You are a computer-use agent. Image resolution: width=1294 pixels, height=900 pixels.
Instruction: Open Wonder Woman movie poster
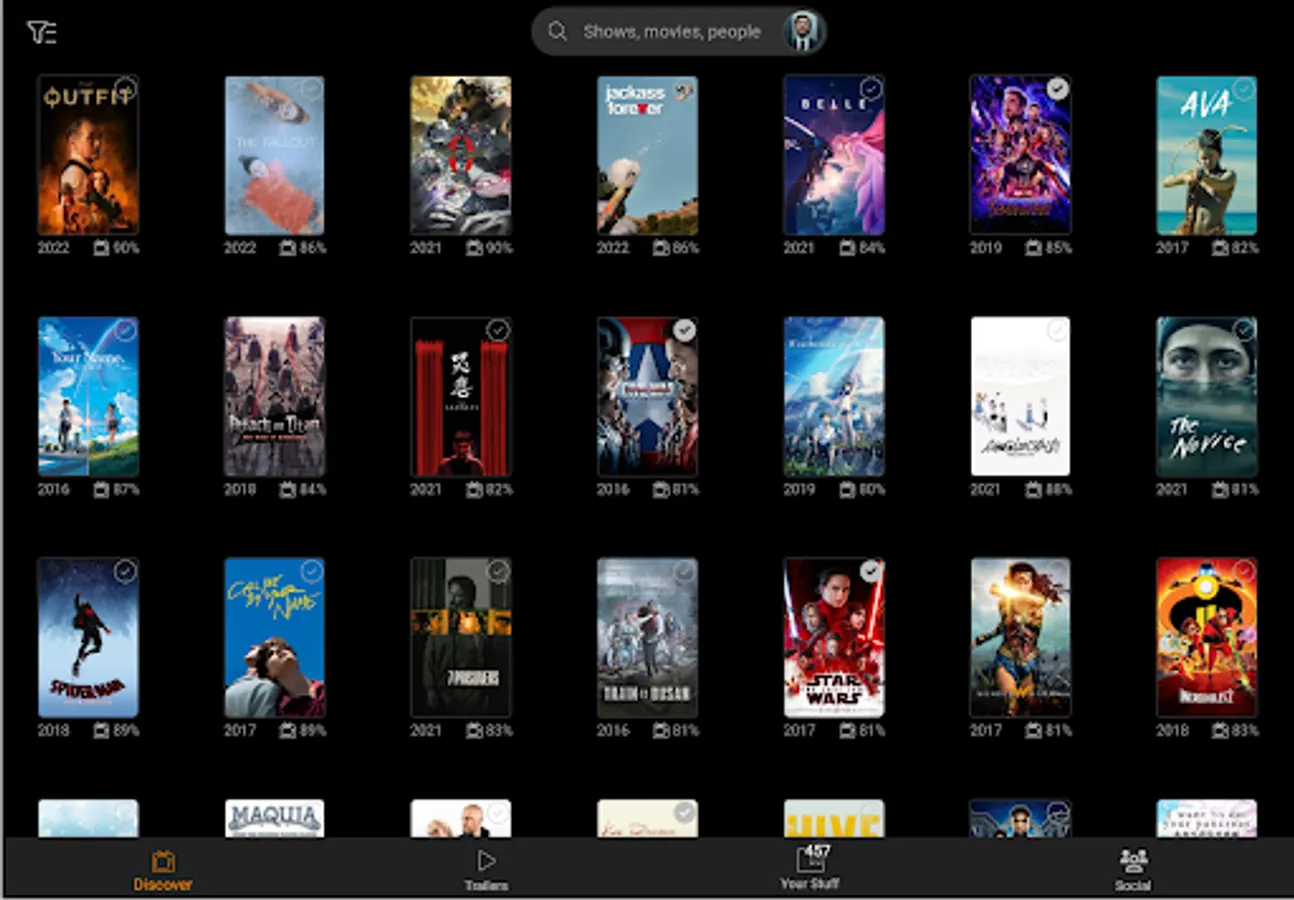click(1020, 637)
